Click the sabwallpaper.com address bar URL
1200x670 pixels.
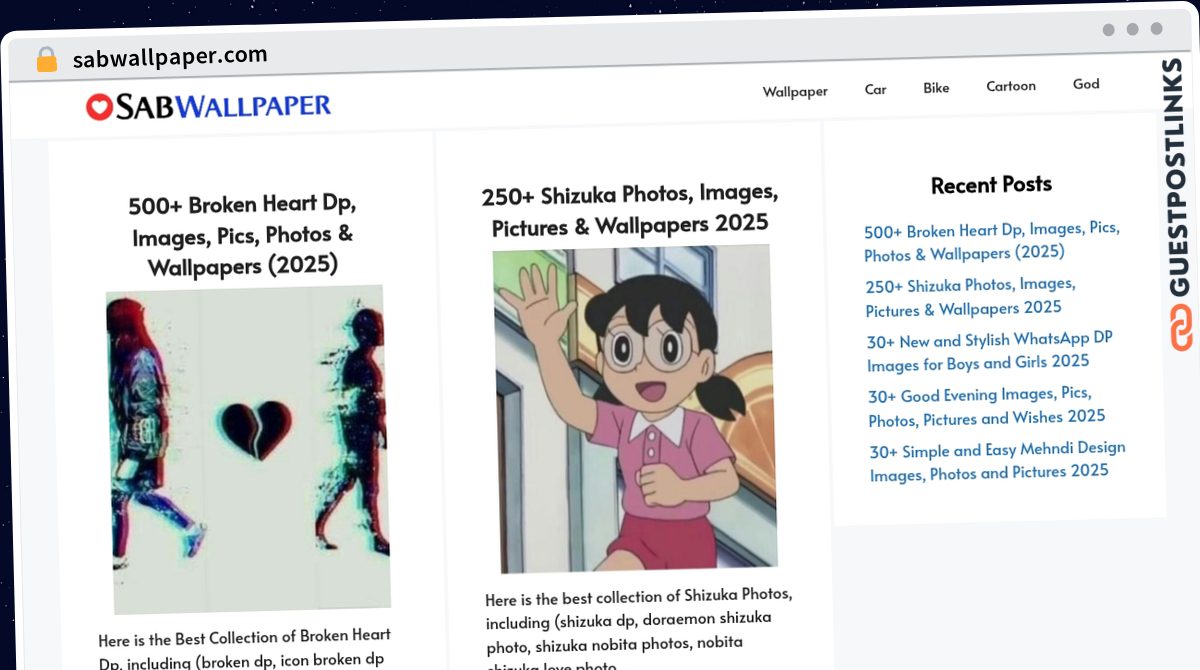(170, 57)
